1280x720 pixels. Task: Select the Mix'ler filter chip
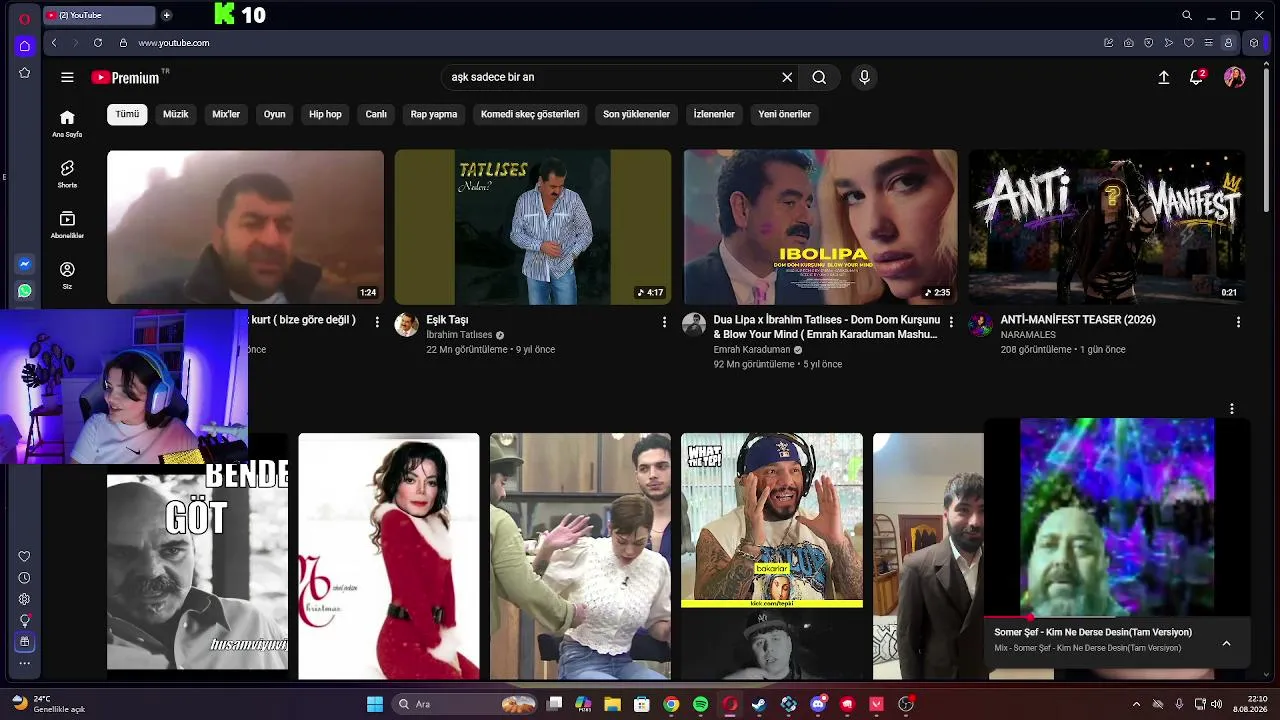[226, 114]
